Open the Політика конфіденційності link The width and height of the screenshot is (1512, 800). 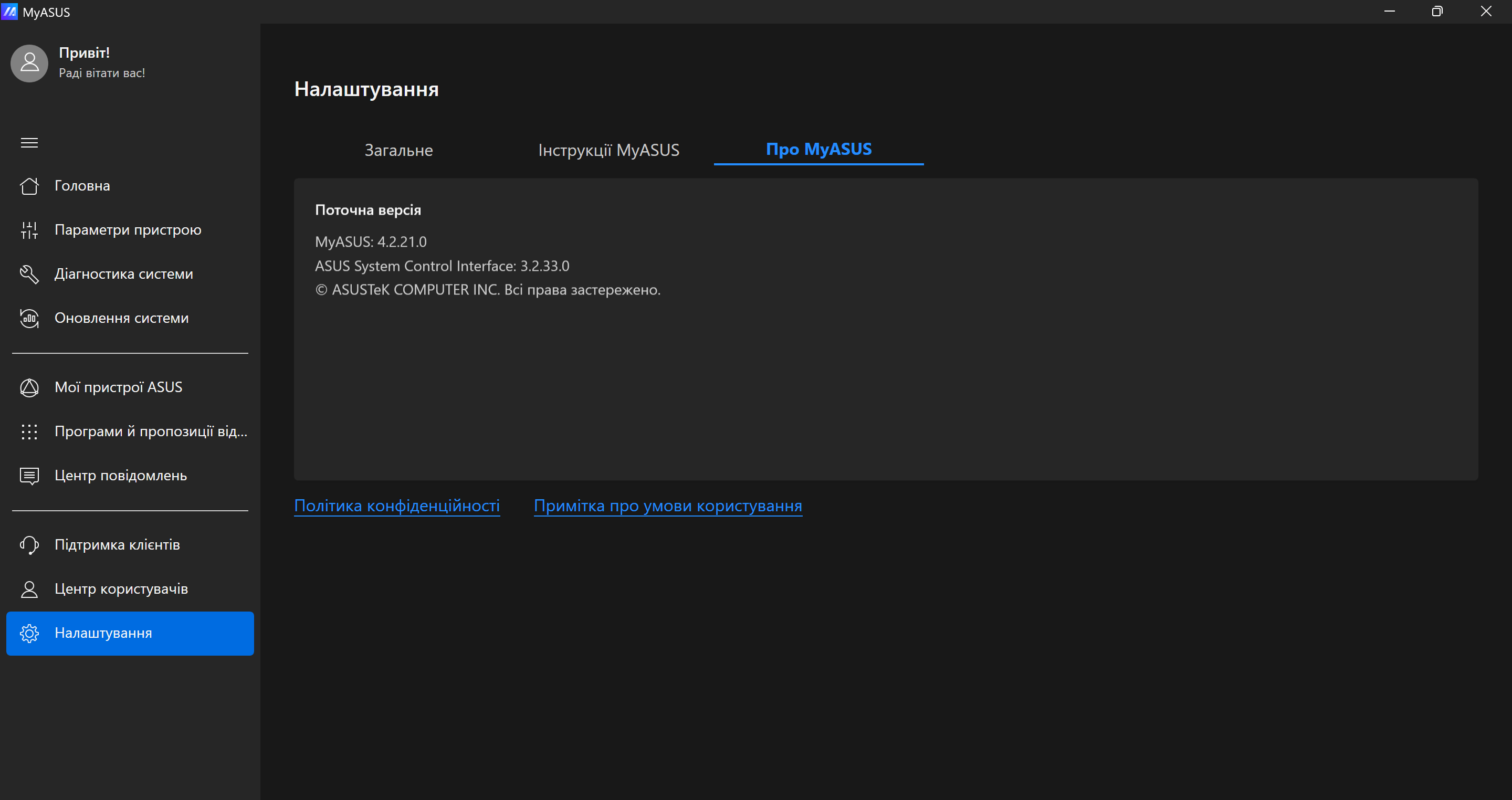click(x=397, y=506)
